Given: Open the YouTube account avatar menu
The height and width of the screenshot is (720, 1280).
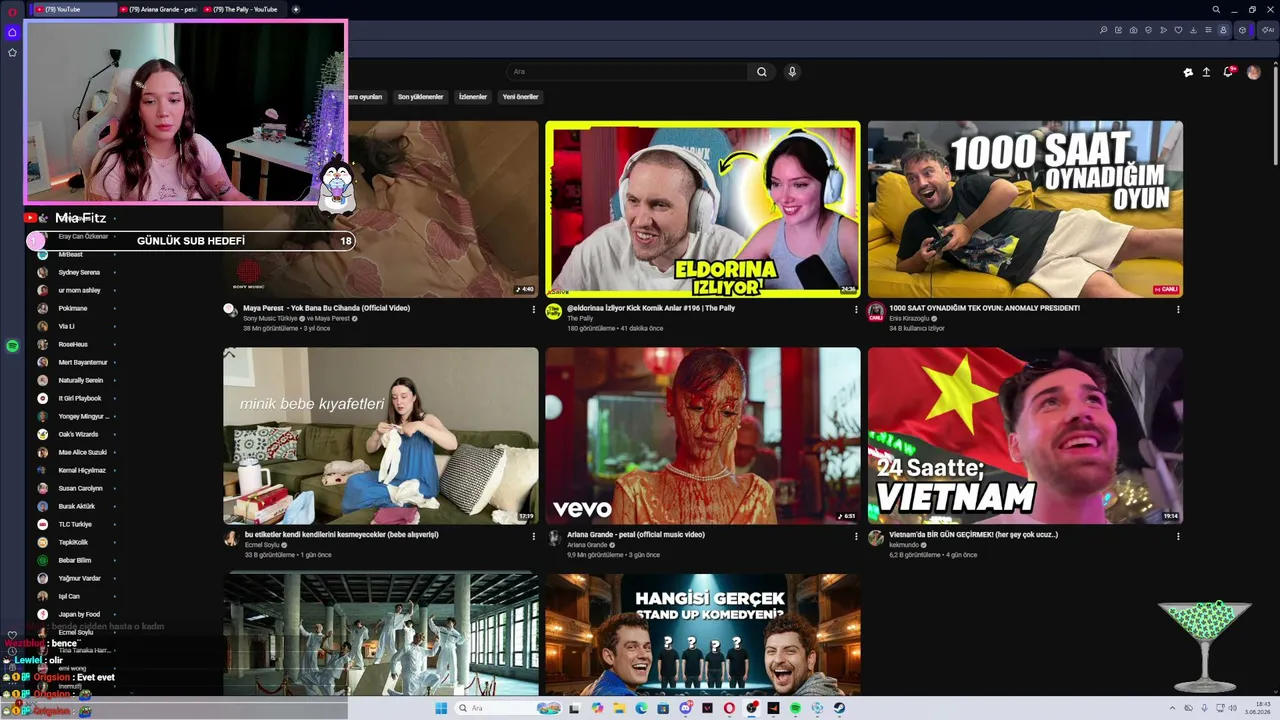Looking at the screenshot, I should 1254,72.
